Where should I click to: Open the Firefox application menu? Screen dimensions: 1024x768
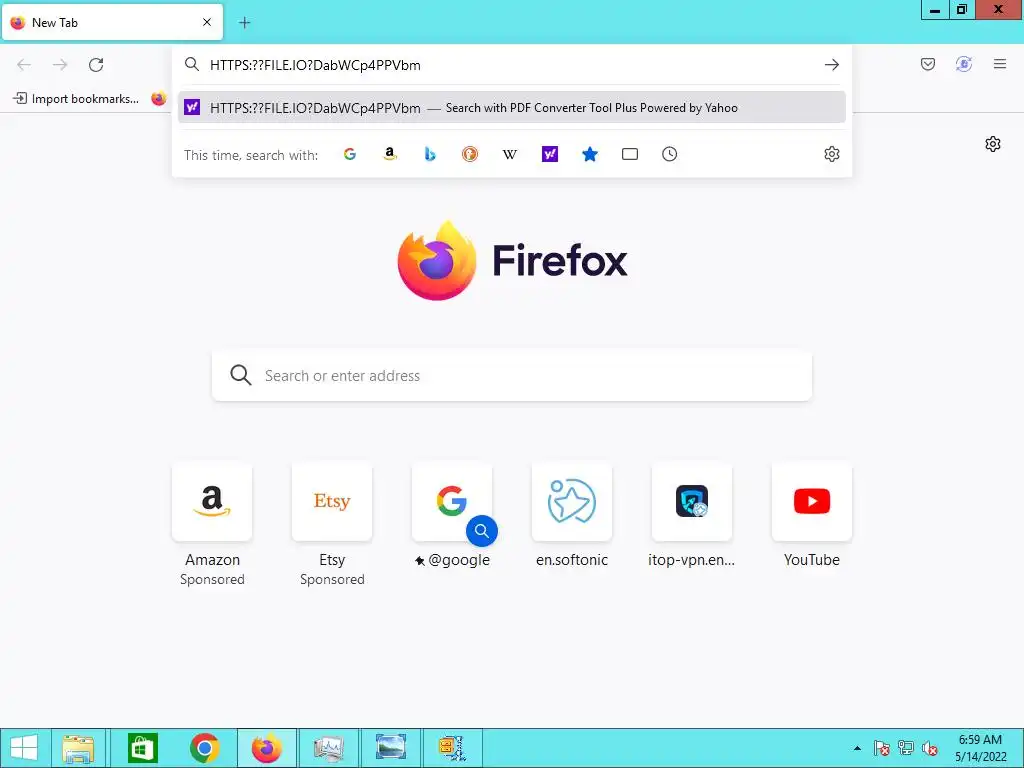(x=999, y=64)
